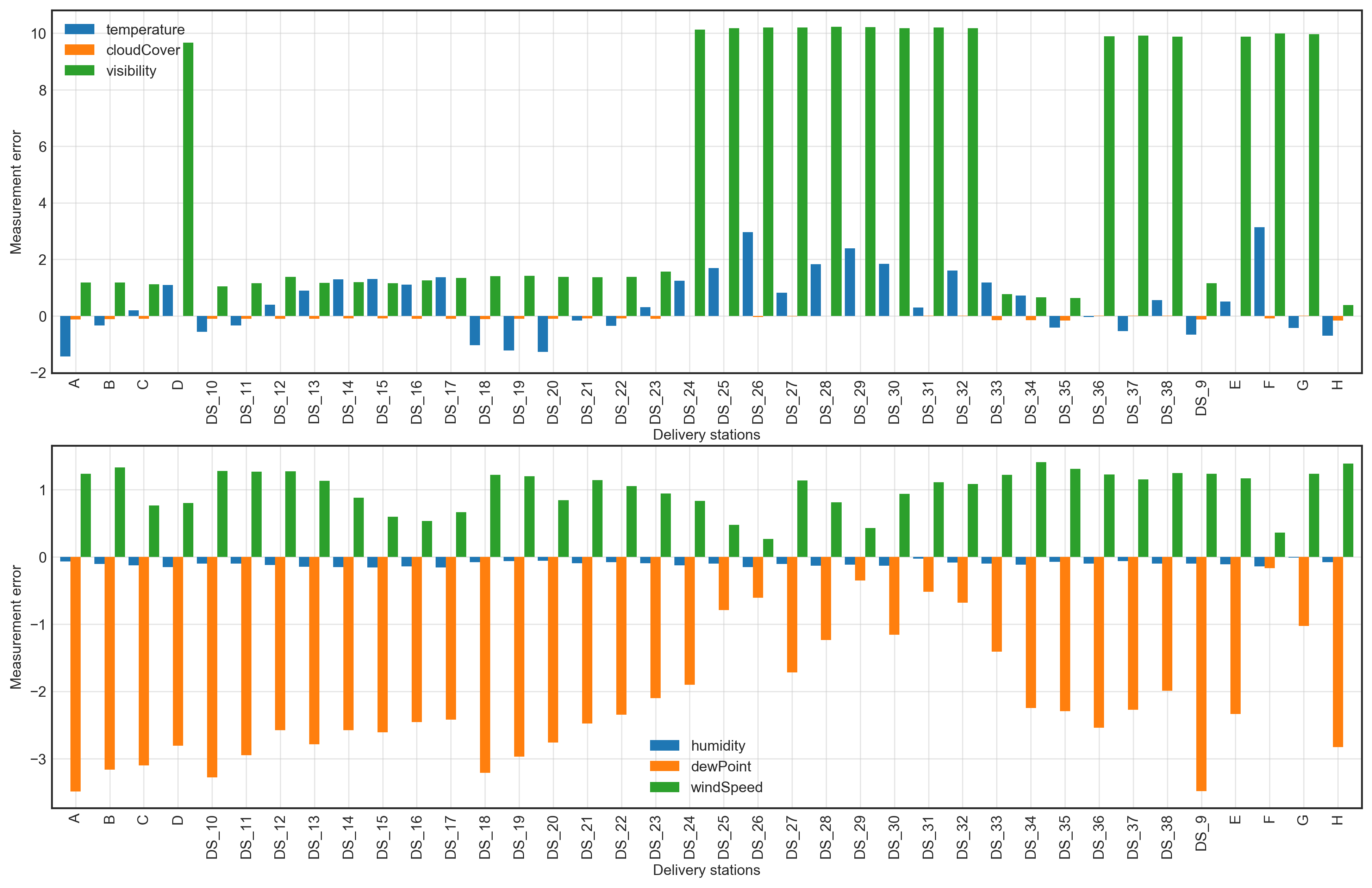1372x888 pixels.
Task: Click the orange cloudCover legend swatch
Action: pyautogui.click(x=79, y=50)
